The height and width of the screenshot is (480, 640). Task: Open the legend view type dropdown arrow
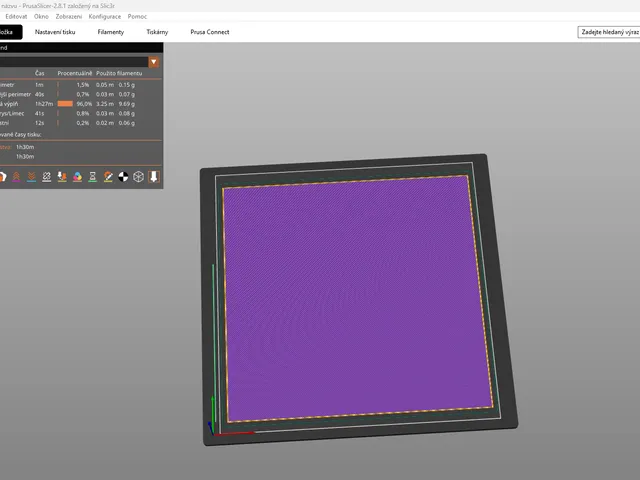coord(153,62)
